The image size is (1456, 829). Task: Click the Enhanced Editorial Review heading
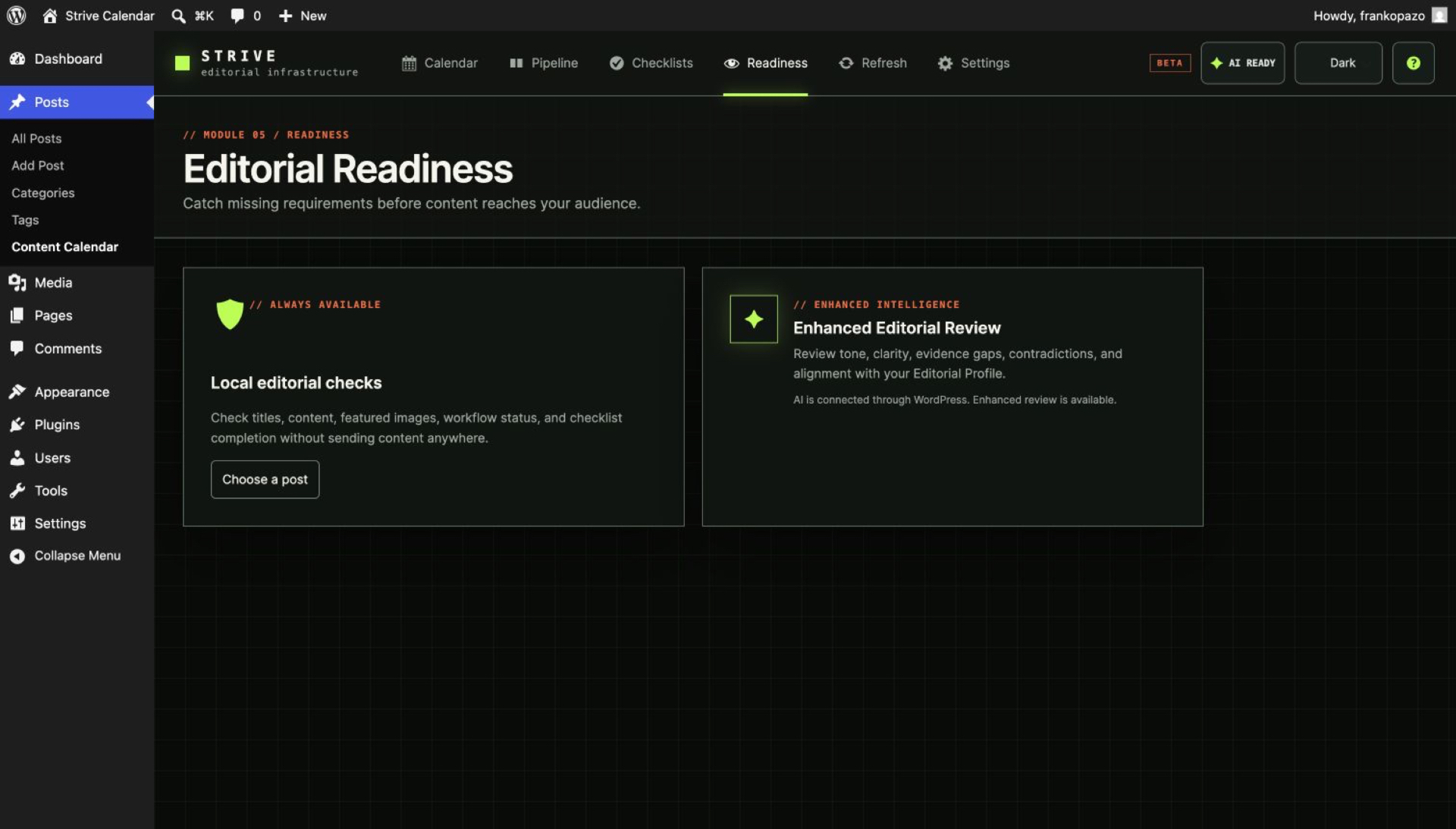(897, 328)
